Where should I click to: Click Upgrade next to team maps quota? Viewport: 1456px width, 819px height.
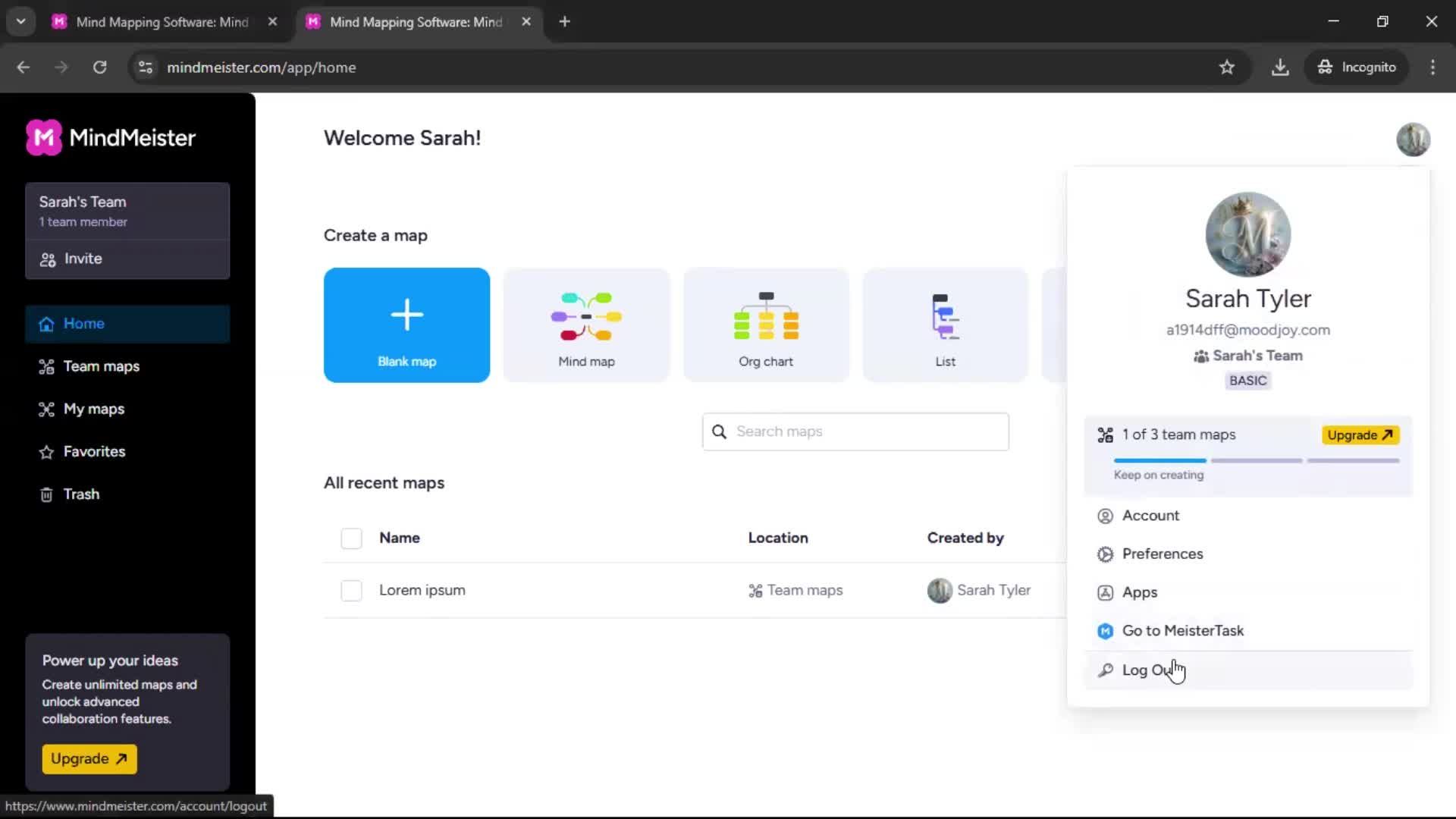click(x=1360, y=435)
